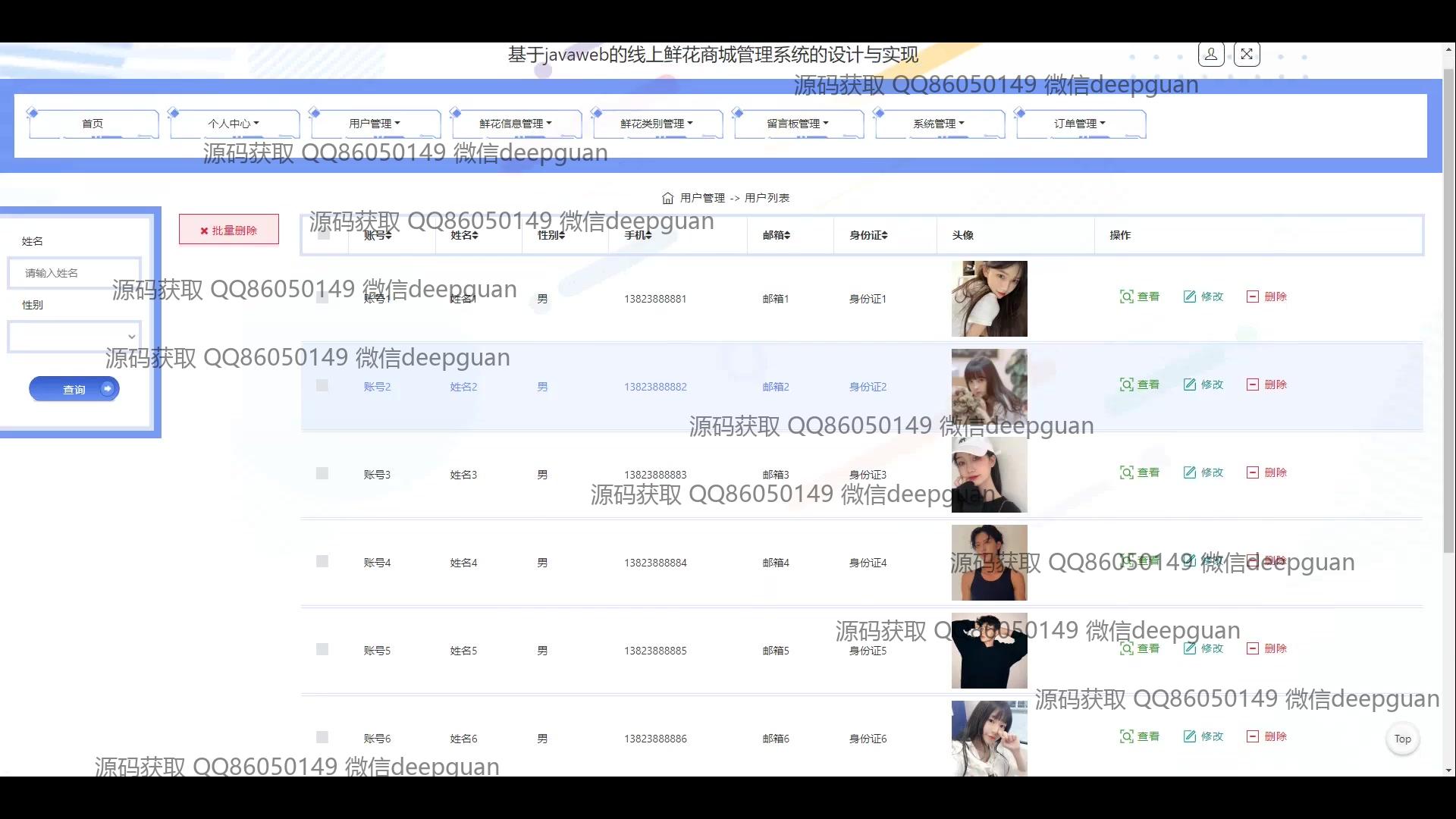
Task: Click the home icon in the breadcrumb
Action: [668, 198]
